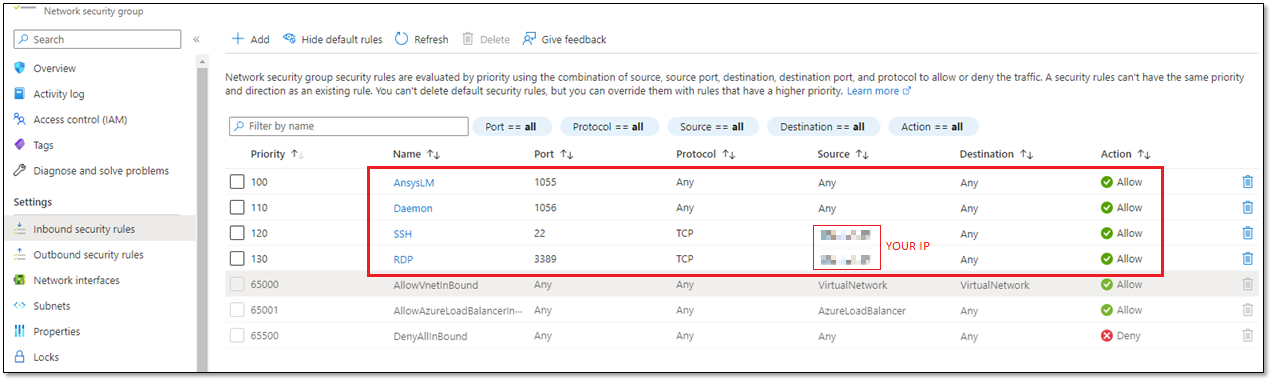Click the Network interfaces icon
The image size is (1273, 382).
click(x=19, y=280)
